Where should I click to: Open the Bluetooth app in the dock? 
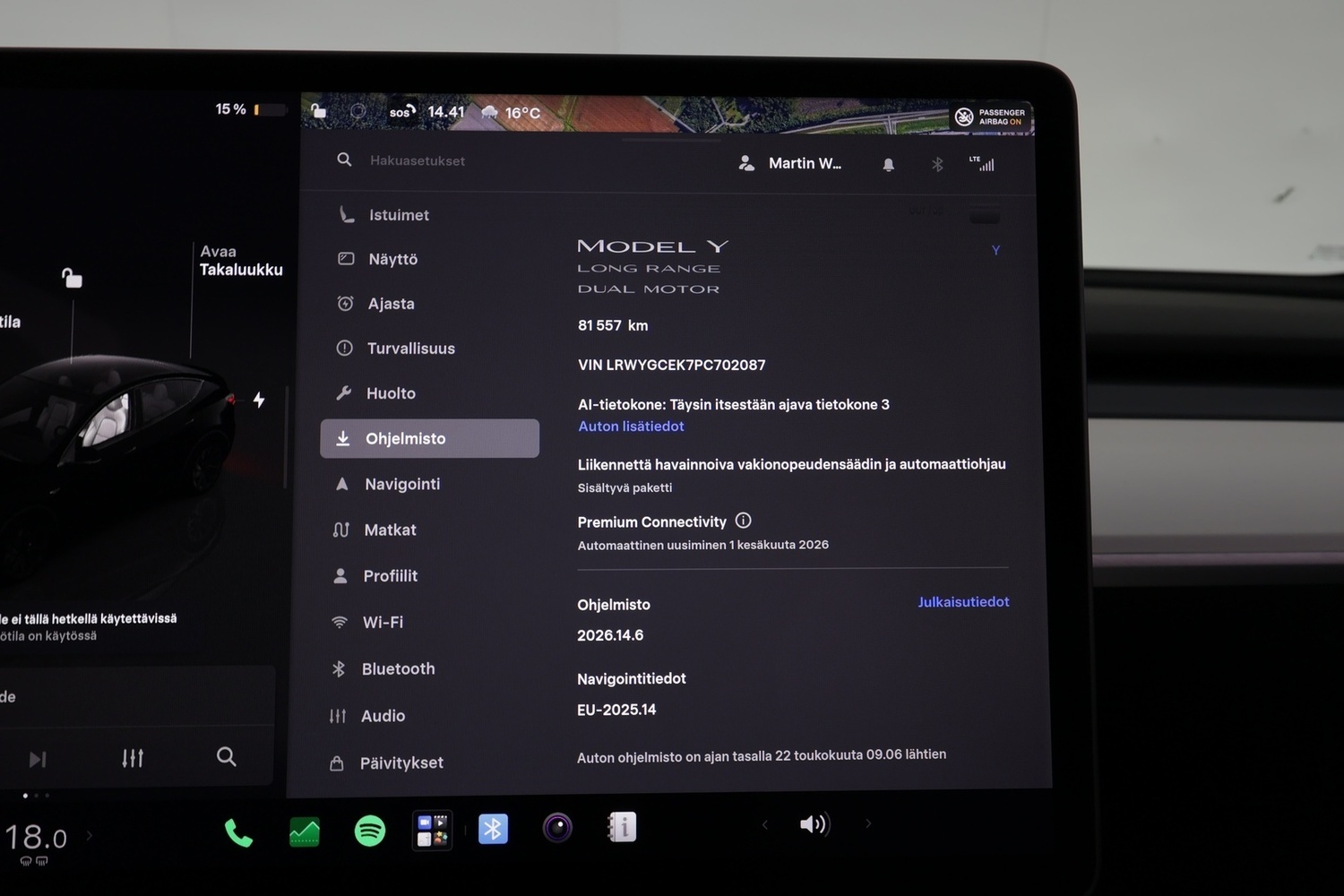(493, 829)
